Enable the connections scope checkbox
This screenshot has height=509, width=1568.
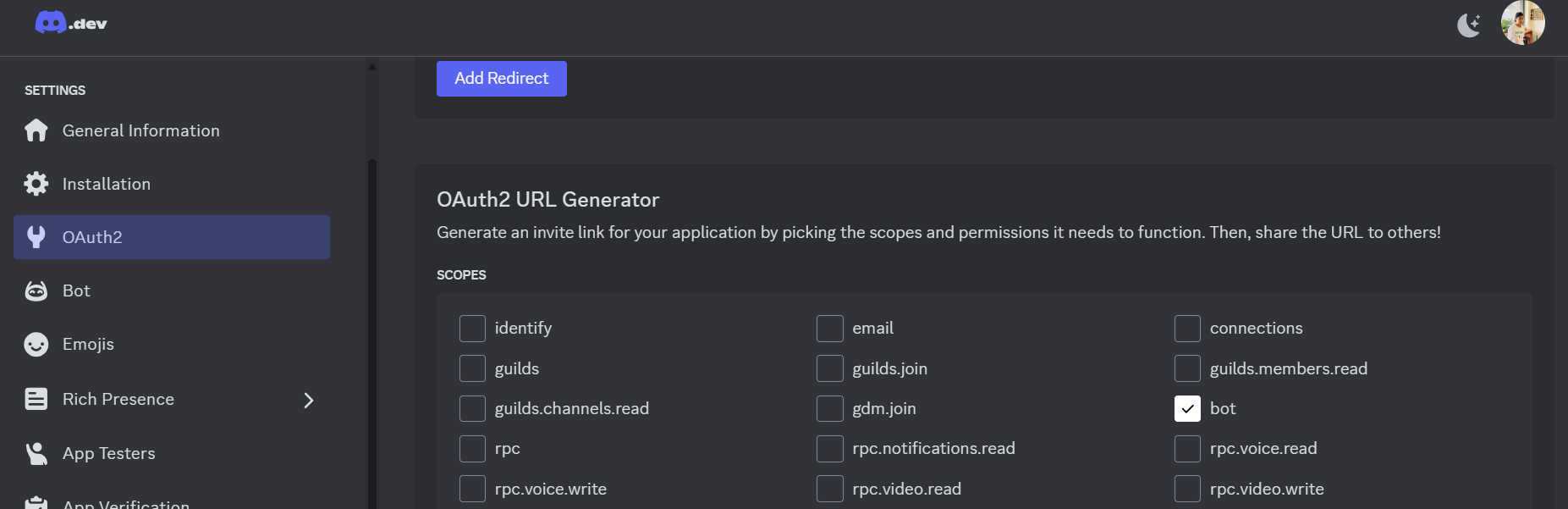(x=1187, y=329)
